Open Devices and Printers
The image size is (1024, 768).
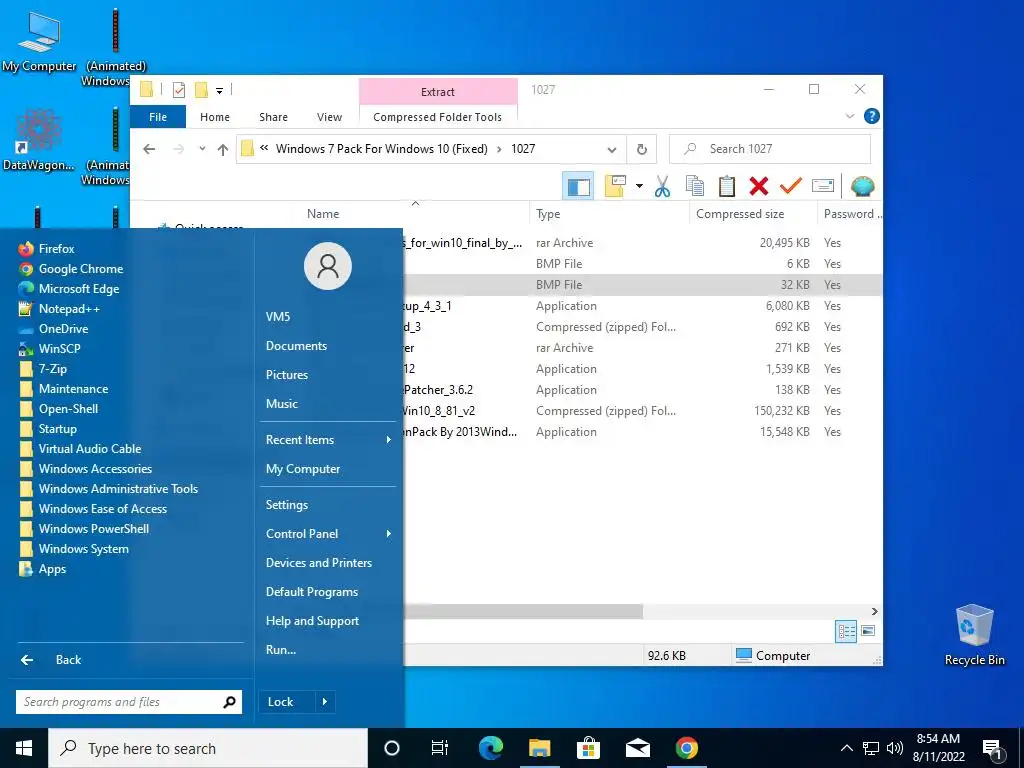tap(319, 563)
